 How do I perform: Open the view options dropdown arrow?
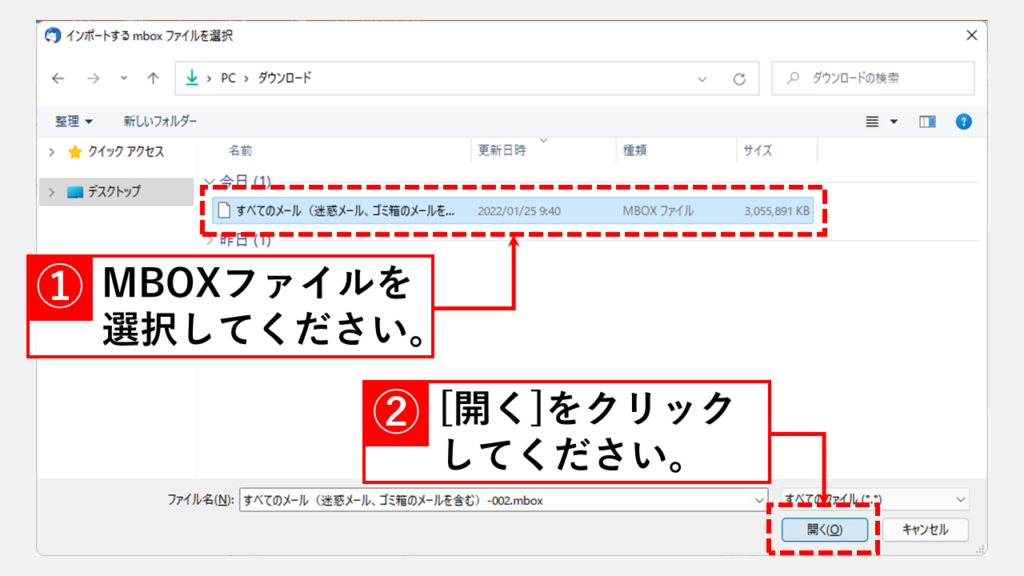[x=894, y=121]
